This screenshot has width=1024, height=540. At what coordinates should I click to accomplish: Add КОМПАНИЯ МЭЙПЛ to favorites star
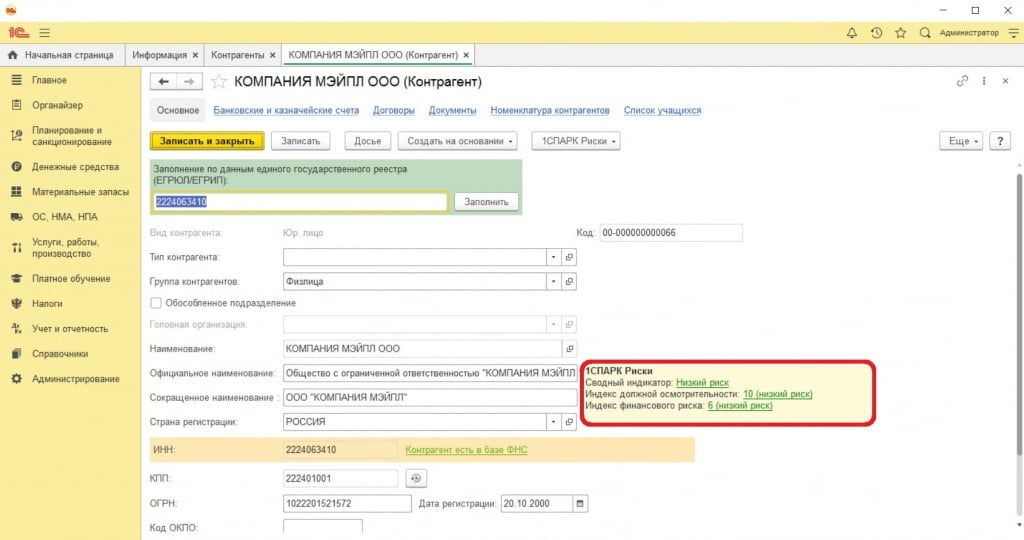219,81
